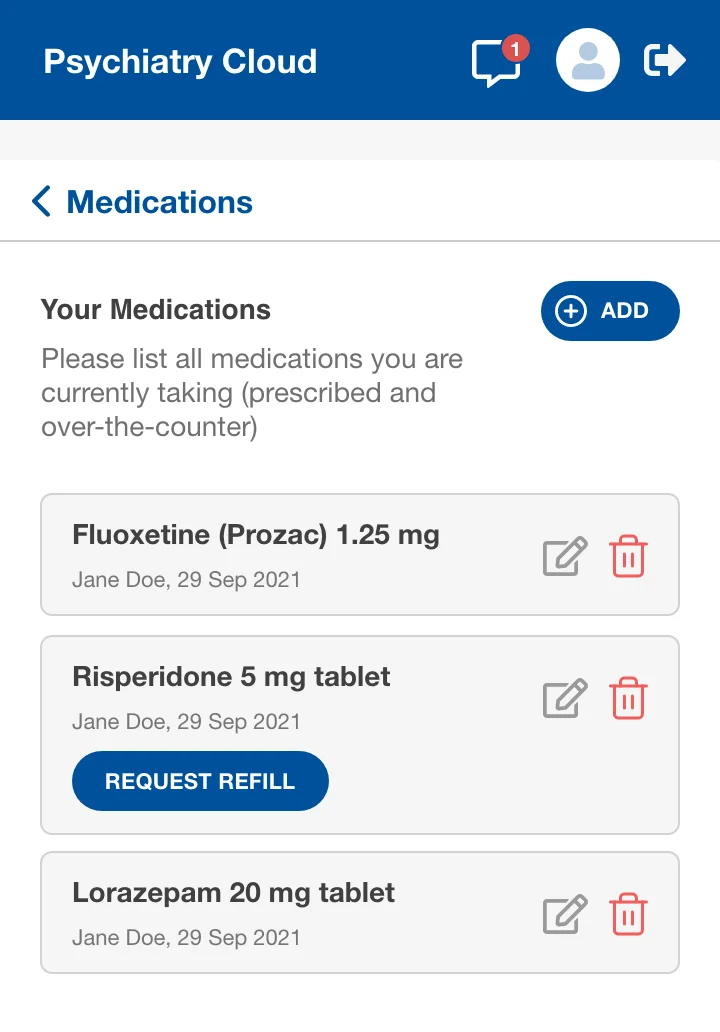720x1032 pixels.
Task: Click the logout arrow icon
Action: pos(665,61)
